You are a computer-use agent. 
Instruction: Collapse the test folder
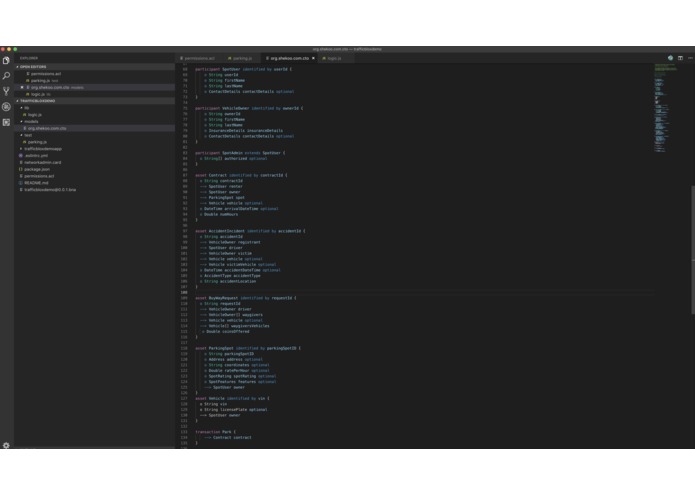coord(26,135)
